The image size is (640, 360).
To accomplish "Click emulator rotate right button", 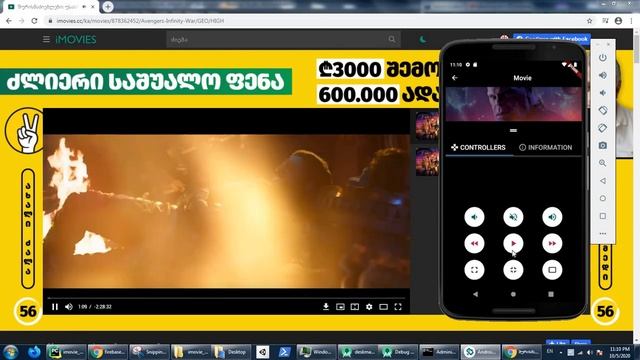I will (x=602, y=128).
